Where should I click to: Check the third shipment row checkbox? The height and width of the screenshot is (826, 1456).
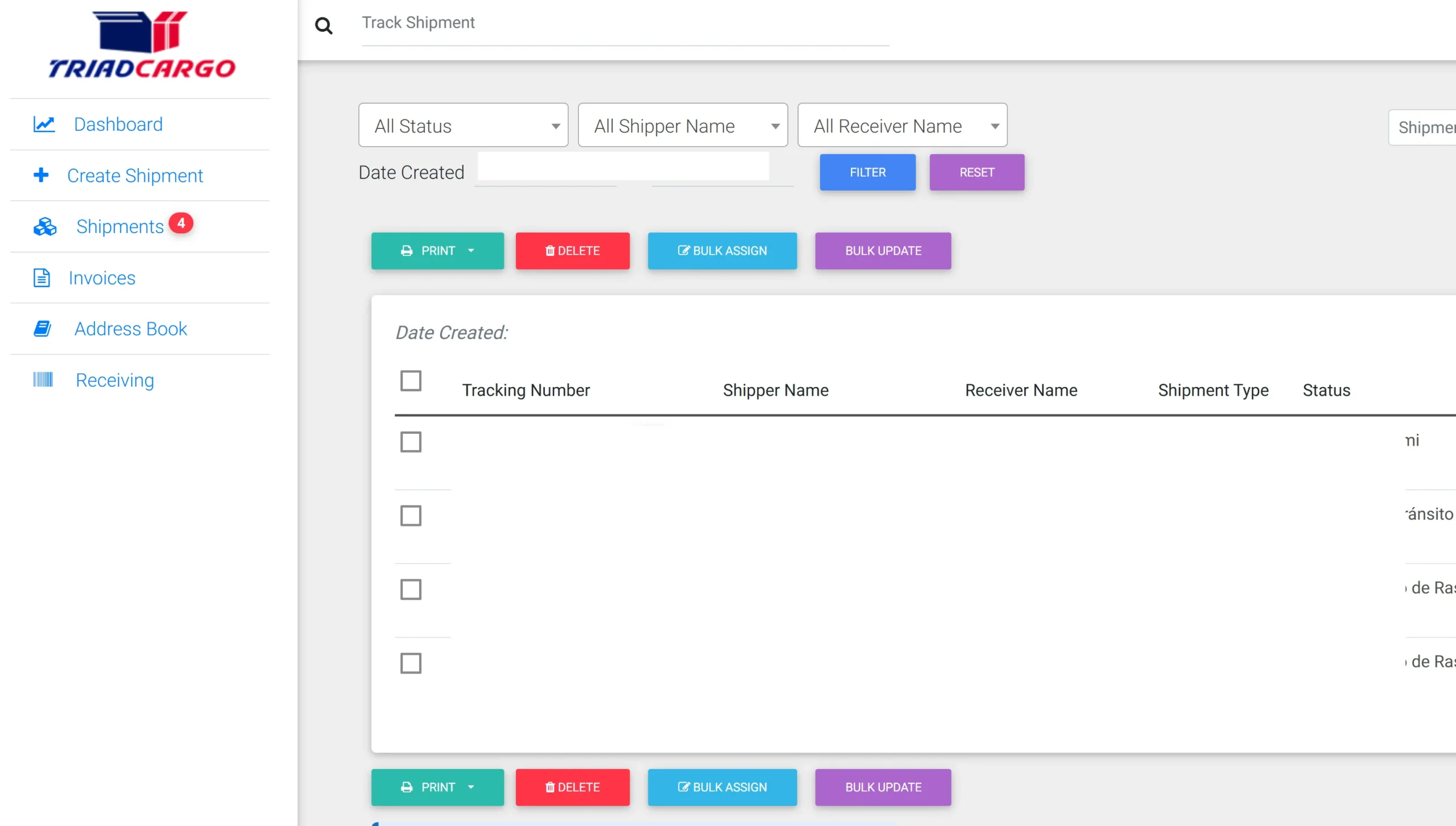[411, 590]
